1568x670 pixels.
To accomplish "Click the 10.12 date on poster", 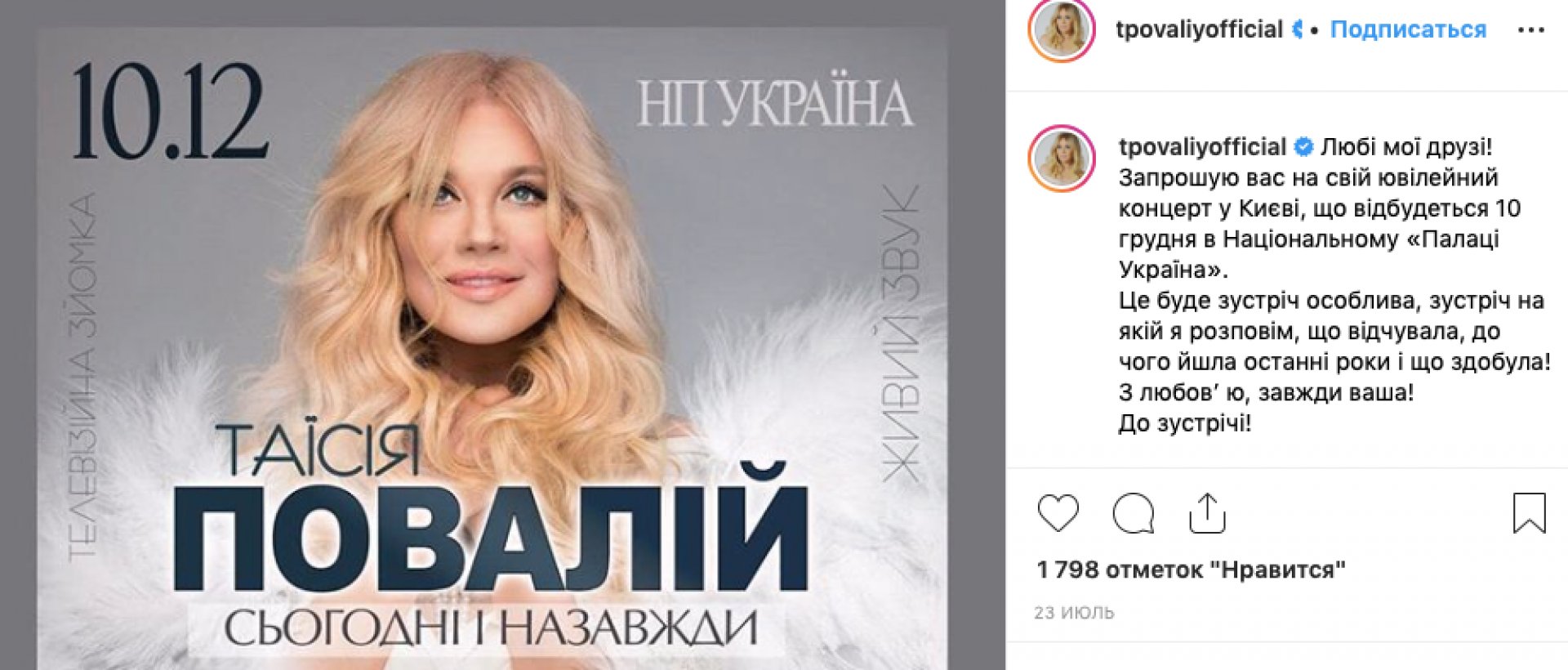I will tap(170, 112).
